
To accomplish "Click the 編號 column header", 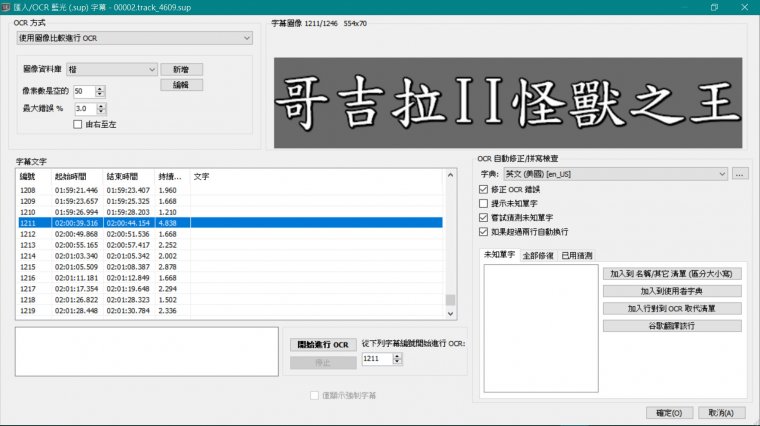I will [x=34, y=176].
